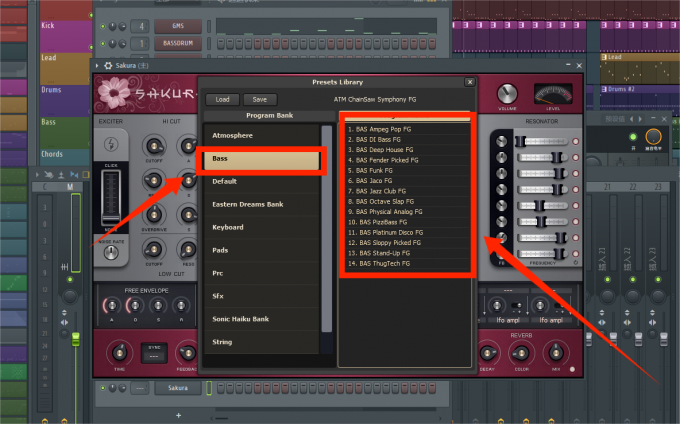Click the Hi Cut Cutoff knob
The height and width of the screenshot is (424, 680).
click(x=154, y=147)
